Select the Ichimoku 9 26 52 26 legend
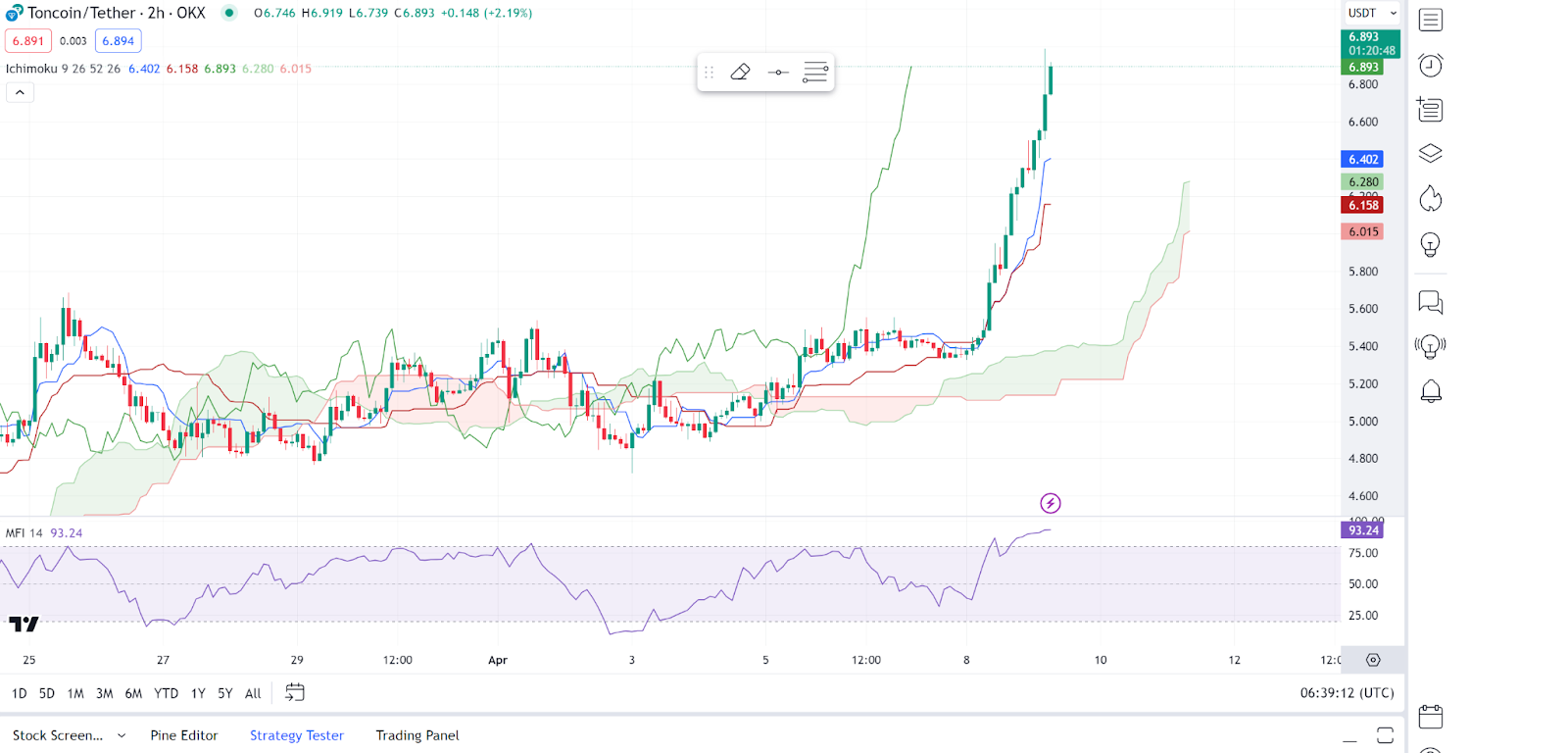Screen dimensions: 1568x753 point(64,69)
